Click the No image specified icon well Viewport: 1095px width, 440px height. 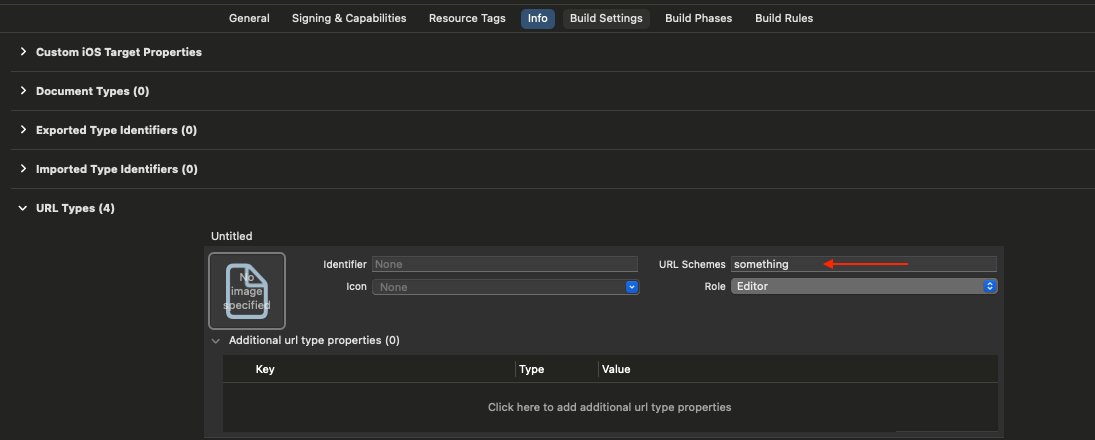point(247,291)
